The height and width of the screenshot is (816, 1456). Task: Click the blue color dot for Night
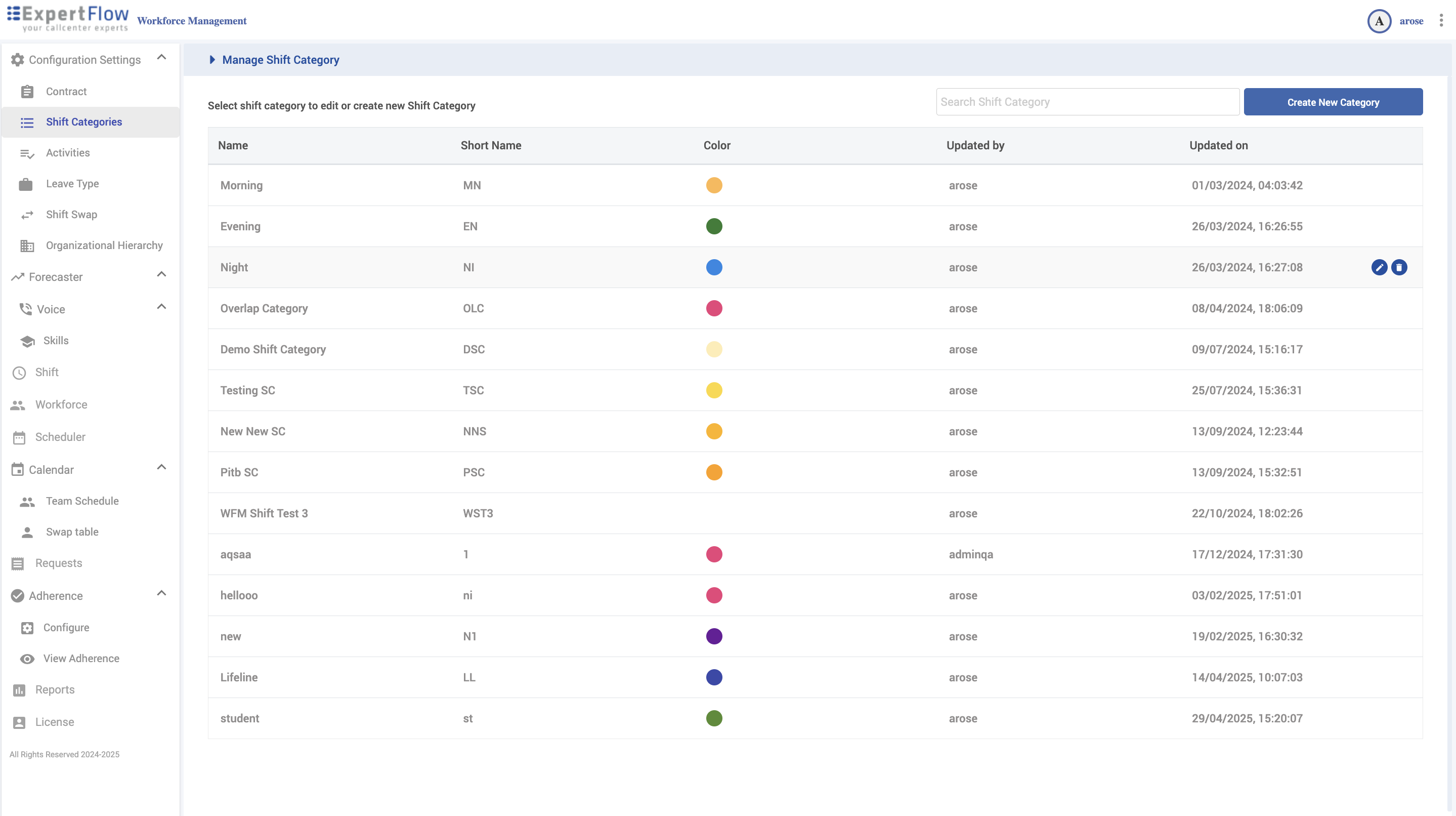click(714, 267)
